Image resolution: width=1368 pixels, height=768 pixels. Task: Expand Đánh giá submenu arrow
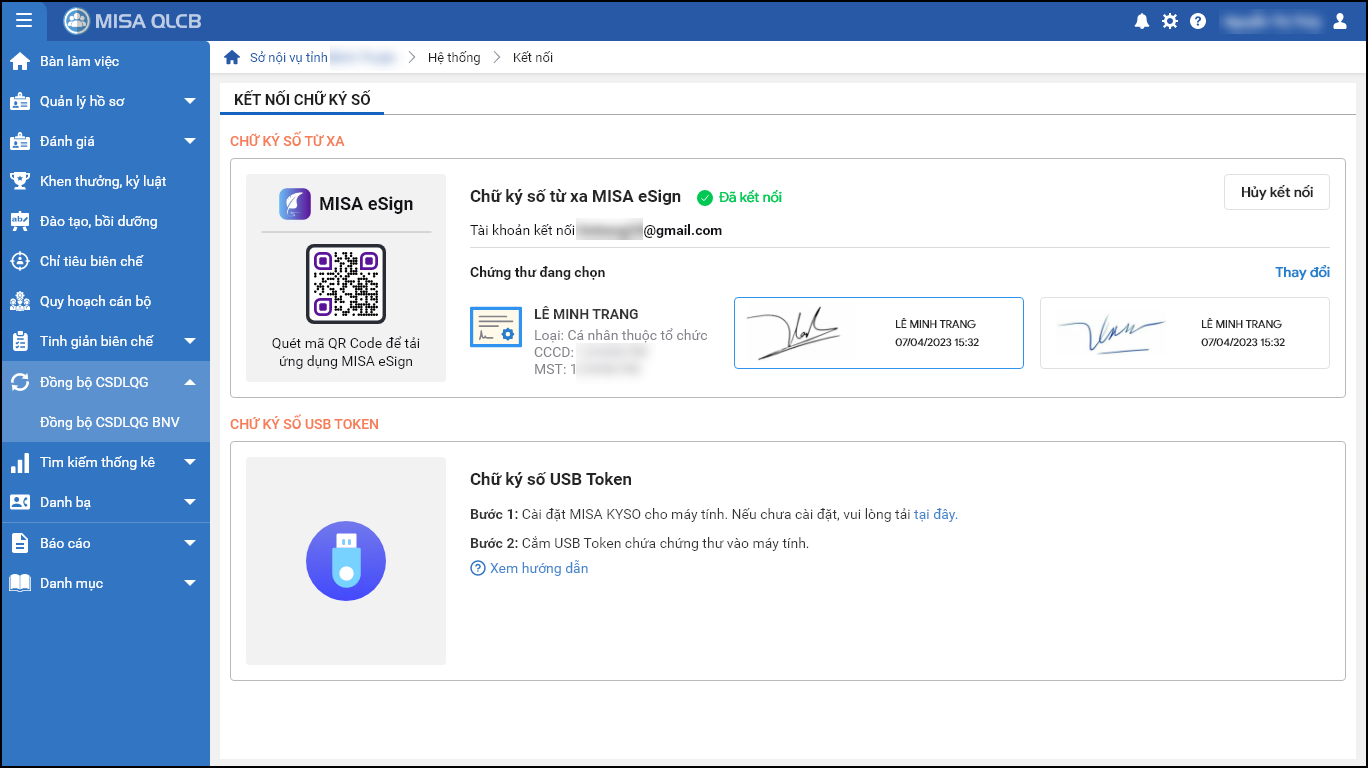(190, 141)
